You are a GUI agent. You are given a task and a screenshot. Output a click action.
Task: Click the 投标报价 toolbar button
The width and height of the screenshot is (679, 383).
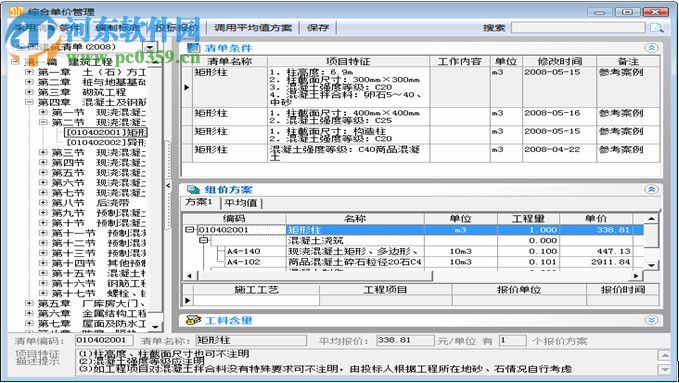tap(177, 28)
